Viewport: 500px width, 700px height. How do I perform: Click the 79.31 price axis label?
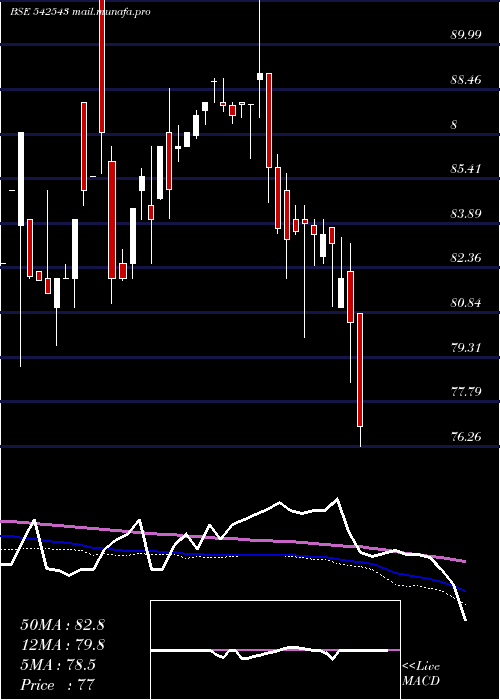click(x=466, y=347)
